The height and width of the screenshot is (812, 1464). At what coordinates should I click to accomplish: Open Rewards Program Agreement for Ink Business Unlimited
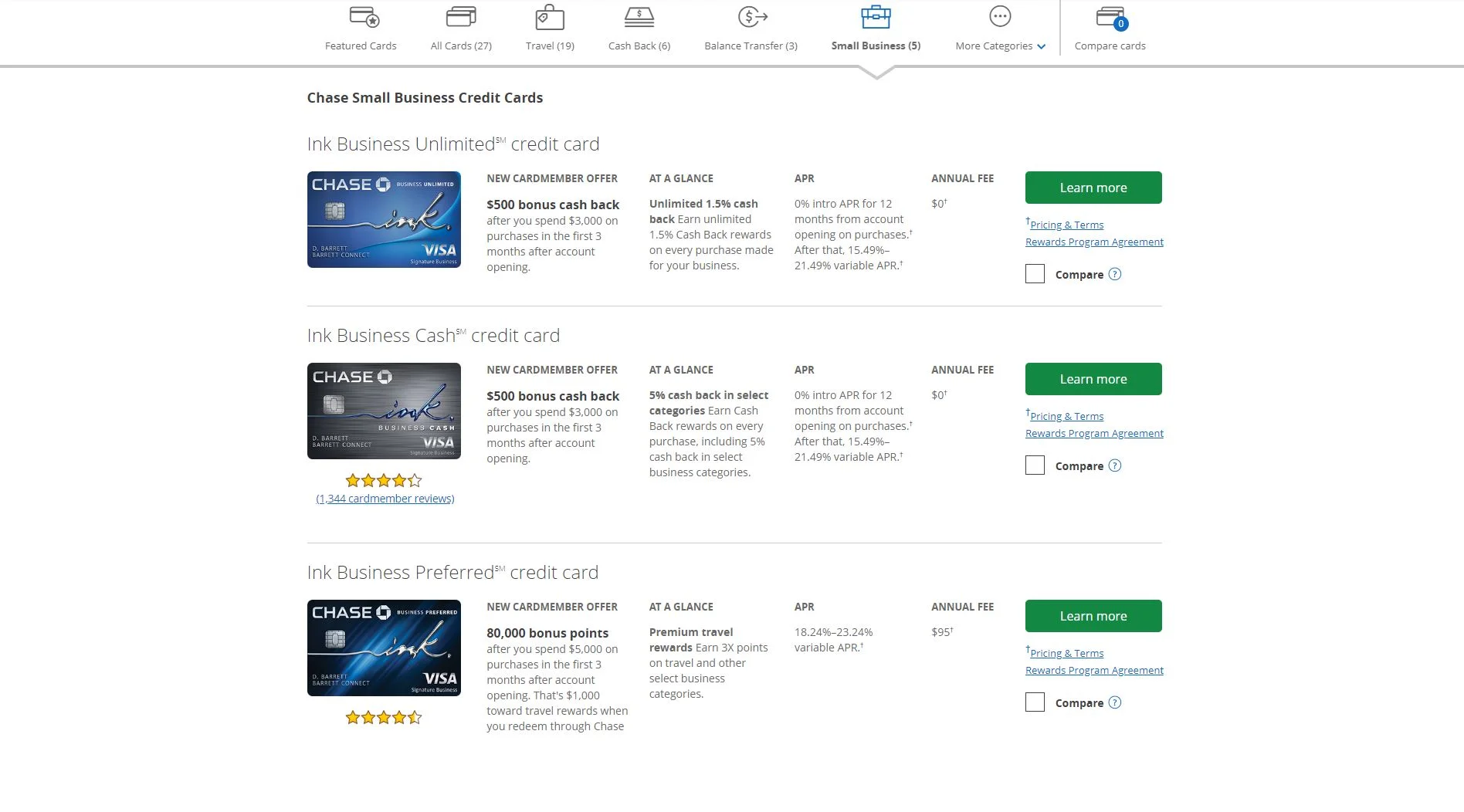click(1094, 242)
